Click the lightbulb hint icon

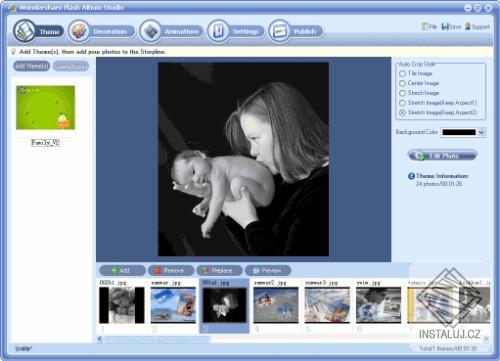[x=13, y=52]
